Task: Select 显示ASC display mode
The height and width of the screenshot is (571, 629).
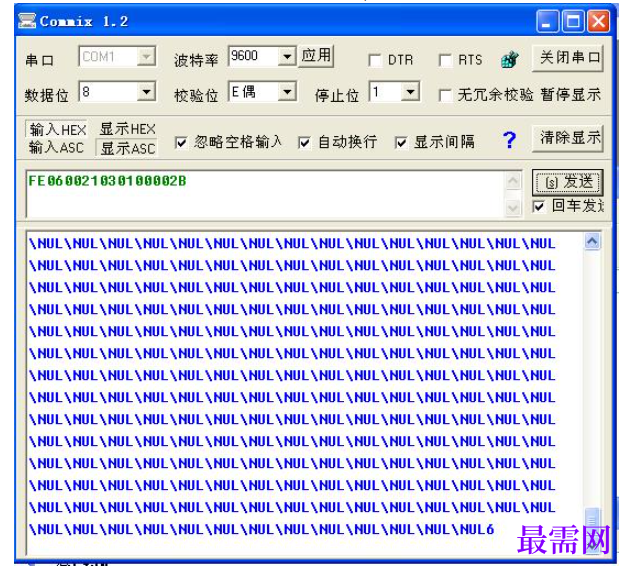Action: coord(127,148)
